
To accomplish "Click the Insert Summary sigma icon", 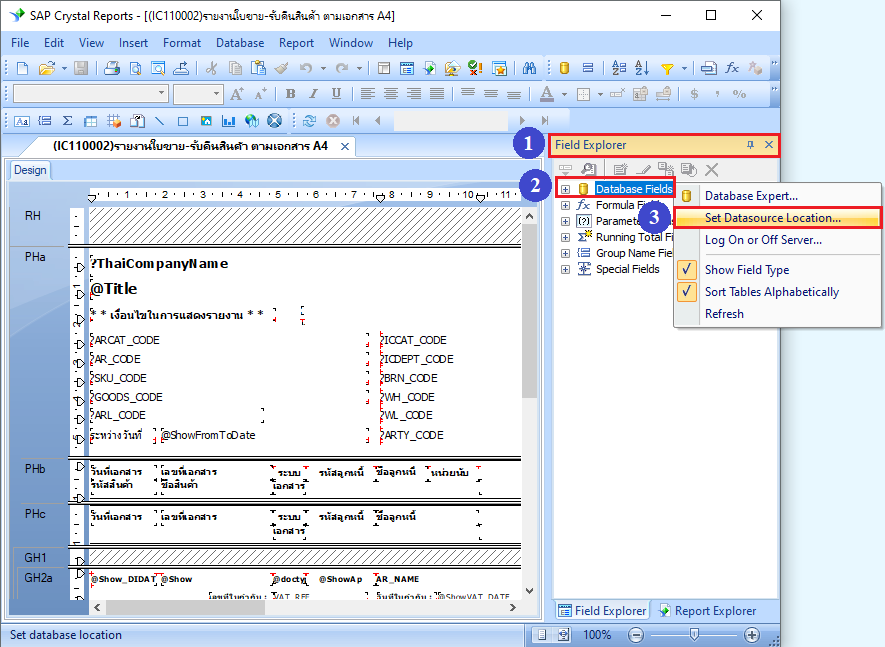I will [67, 120].
